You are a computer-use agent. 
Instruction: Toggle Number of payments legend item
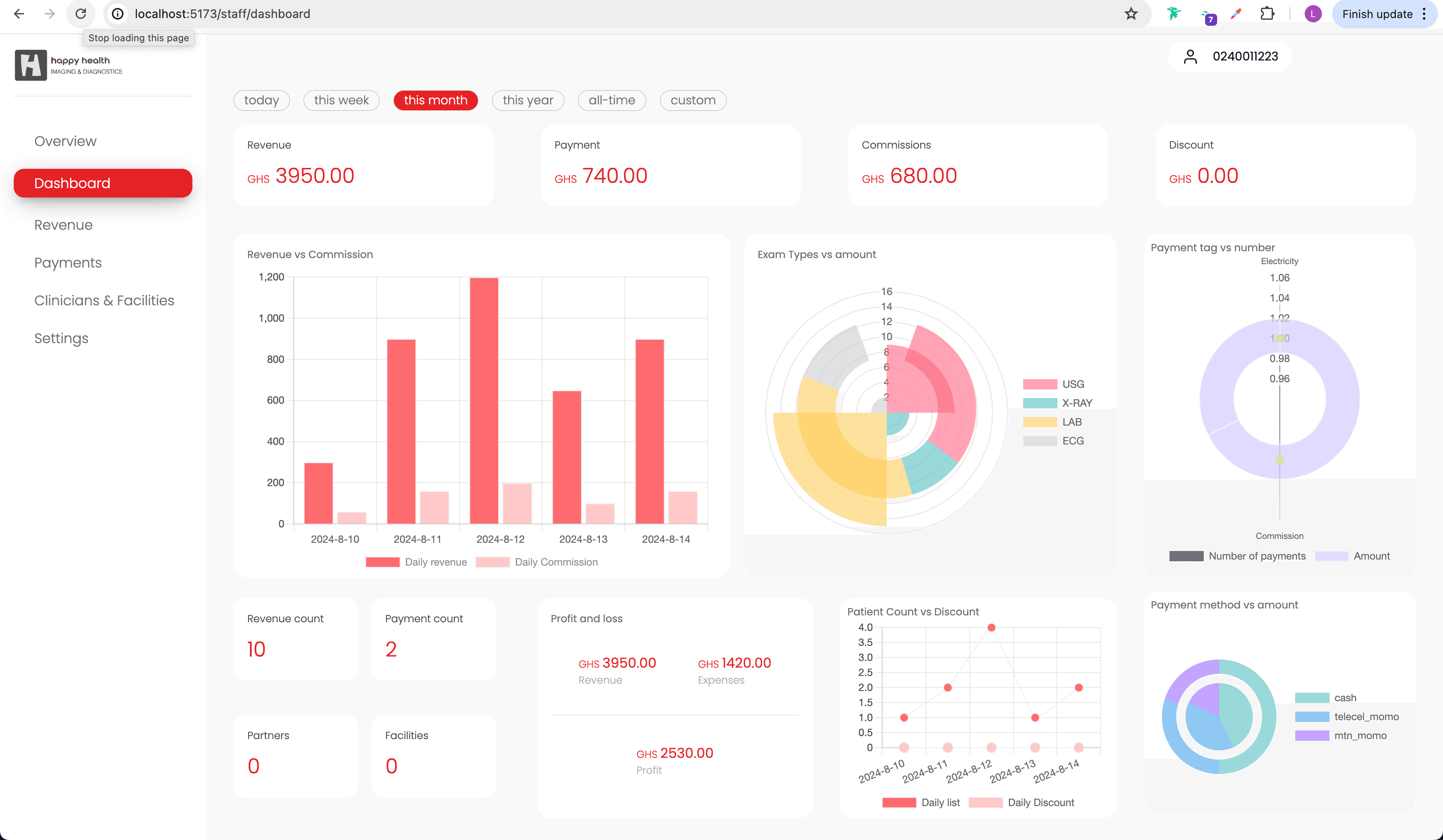1237,556
